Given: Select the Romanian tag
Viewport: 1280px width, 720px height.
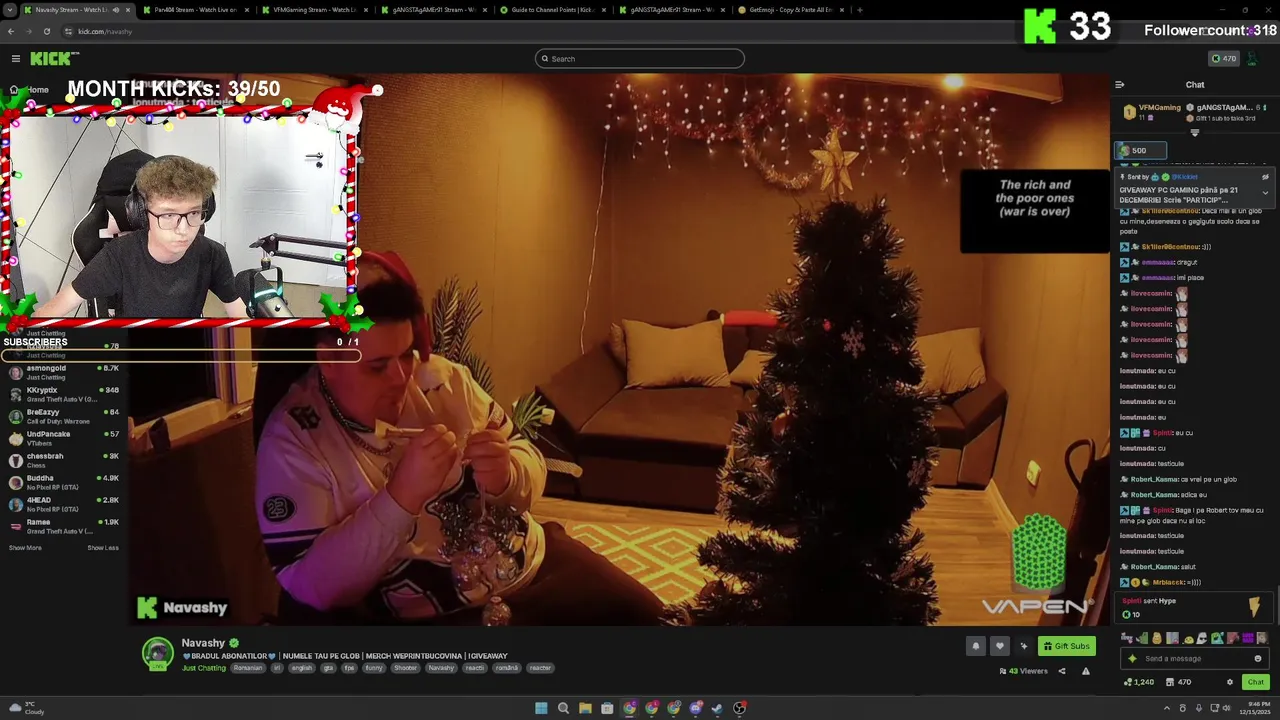Looking at the screenshot, I should (248, 668).
